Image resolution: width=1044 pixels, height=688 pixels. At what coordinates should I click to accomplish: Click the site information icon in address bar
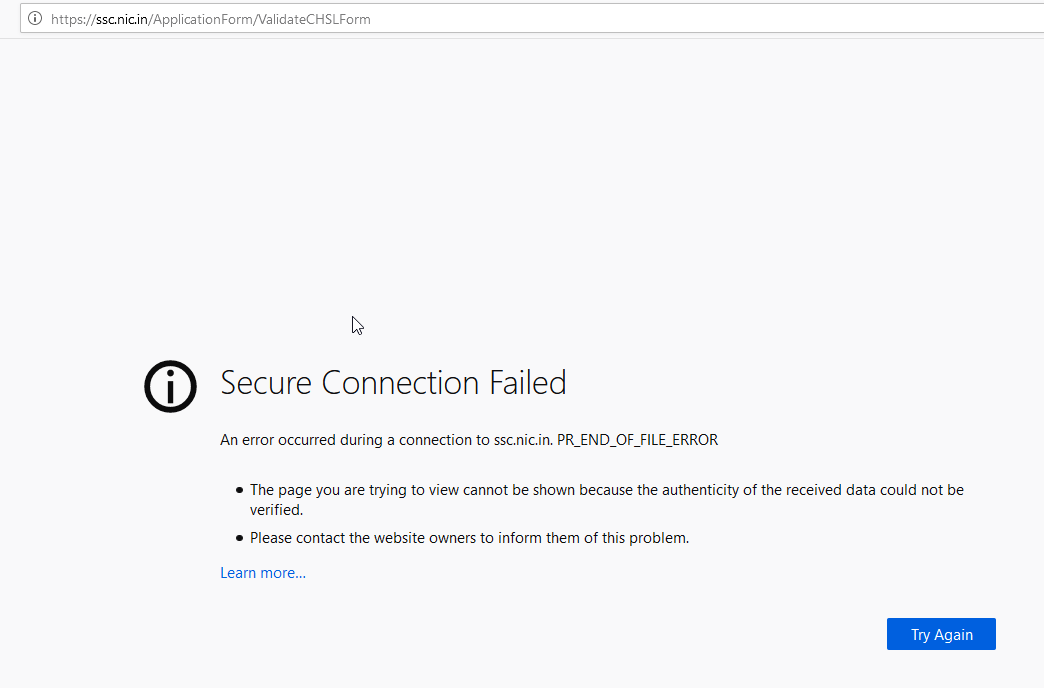35,18
